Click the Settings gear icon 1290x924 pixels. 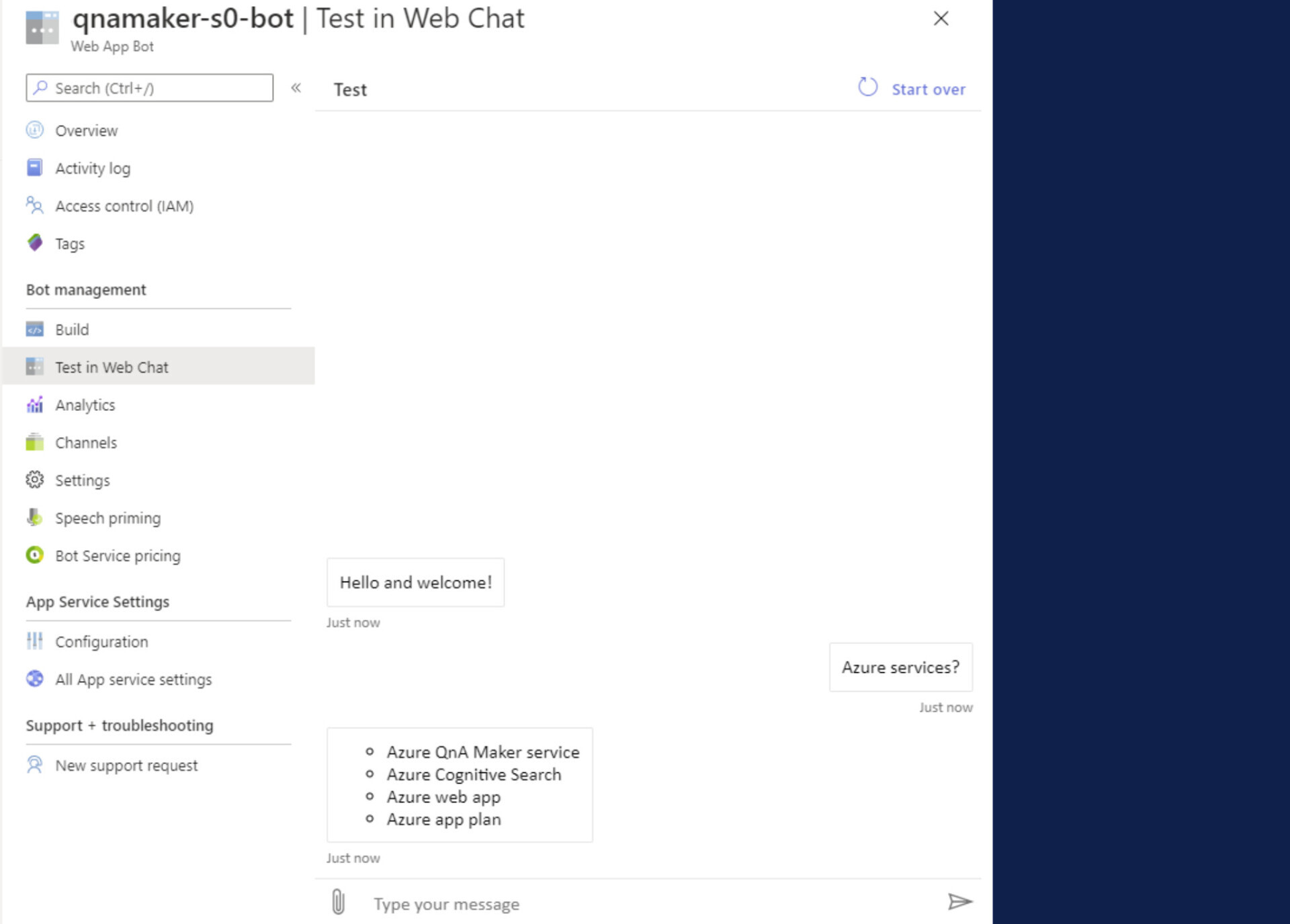pos(35,480)
